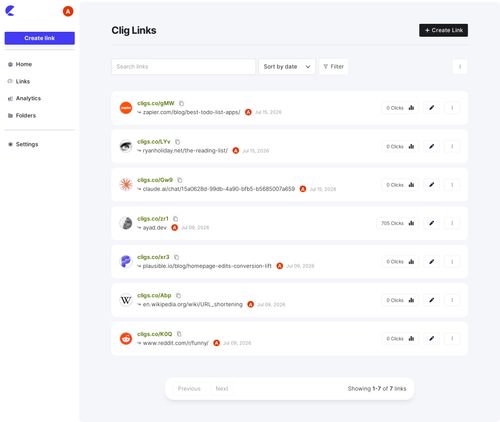
Task: Go to the Next page of links
Action: point(222,389)
